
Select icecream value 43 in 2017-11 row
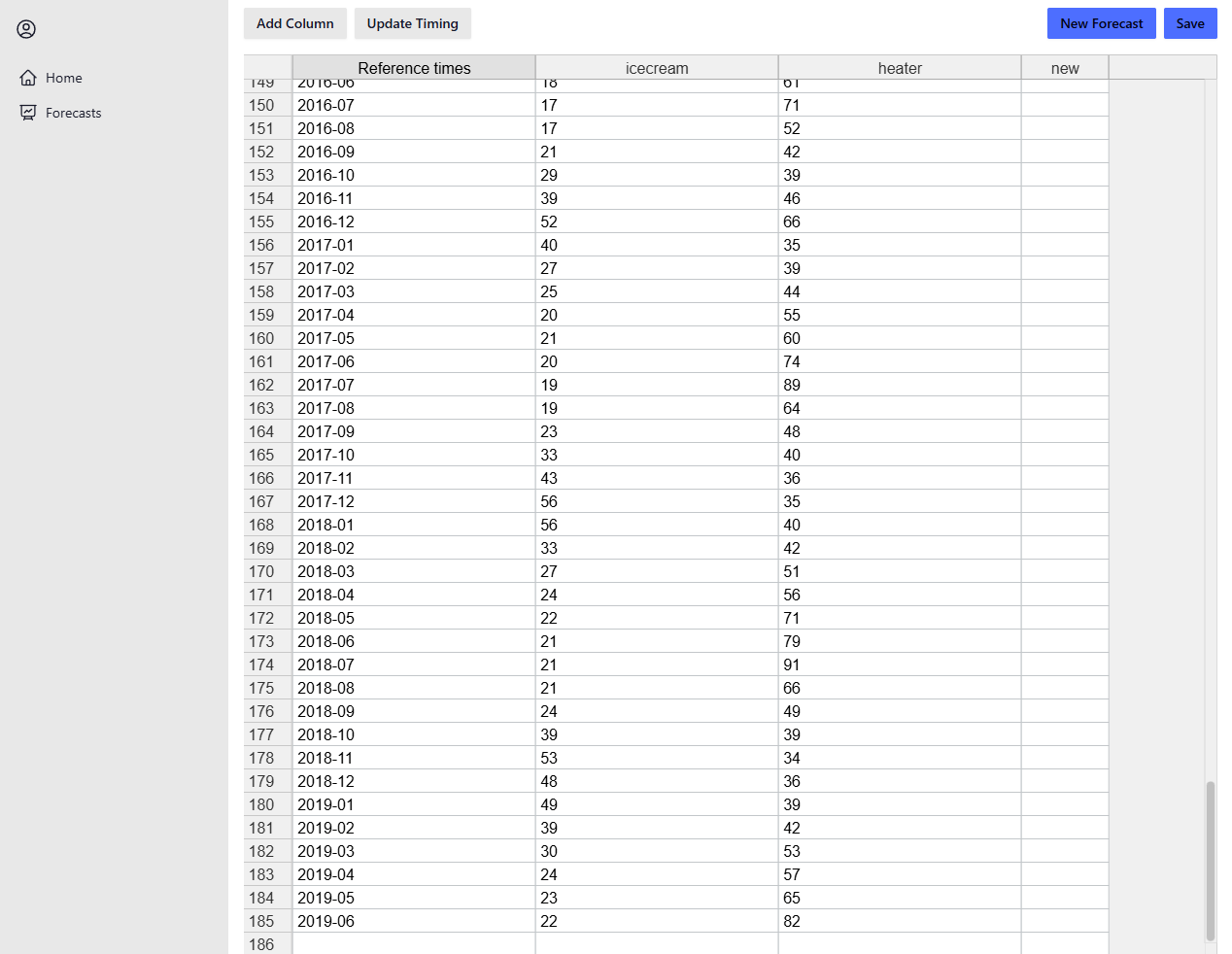[x=657, y=478]
